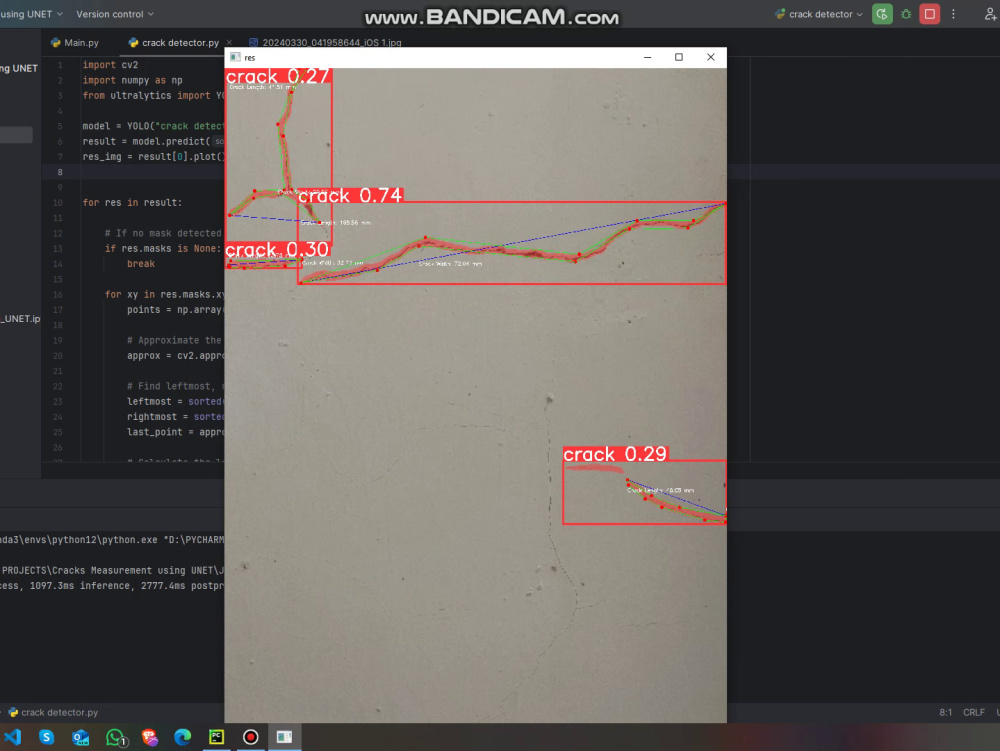Click line number 8 in the gutter
The image size is (1000, 751).
pos(60,172)
